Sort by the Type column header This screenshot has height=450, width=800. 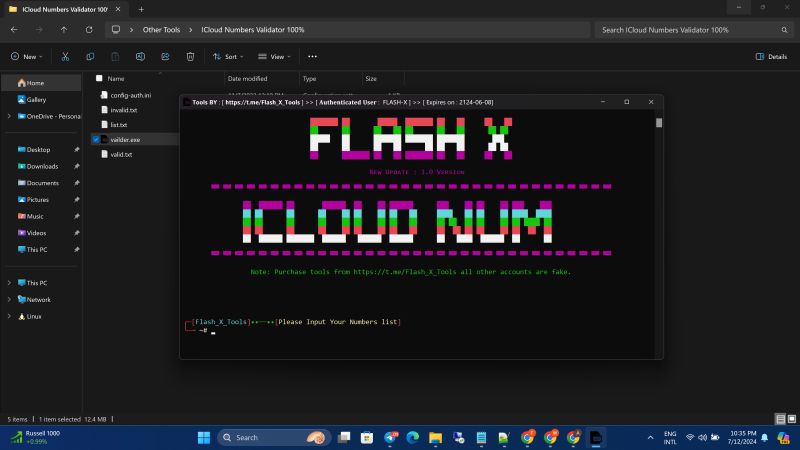(x=309, y=79)
